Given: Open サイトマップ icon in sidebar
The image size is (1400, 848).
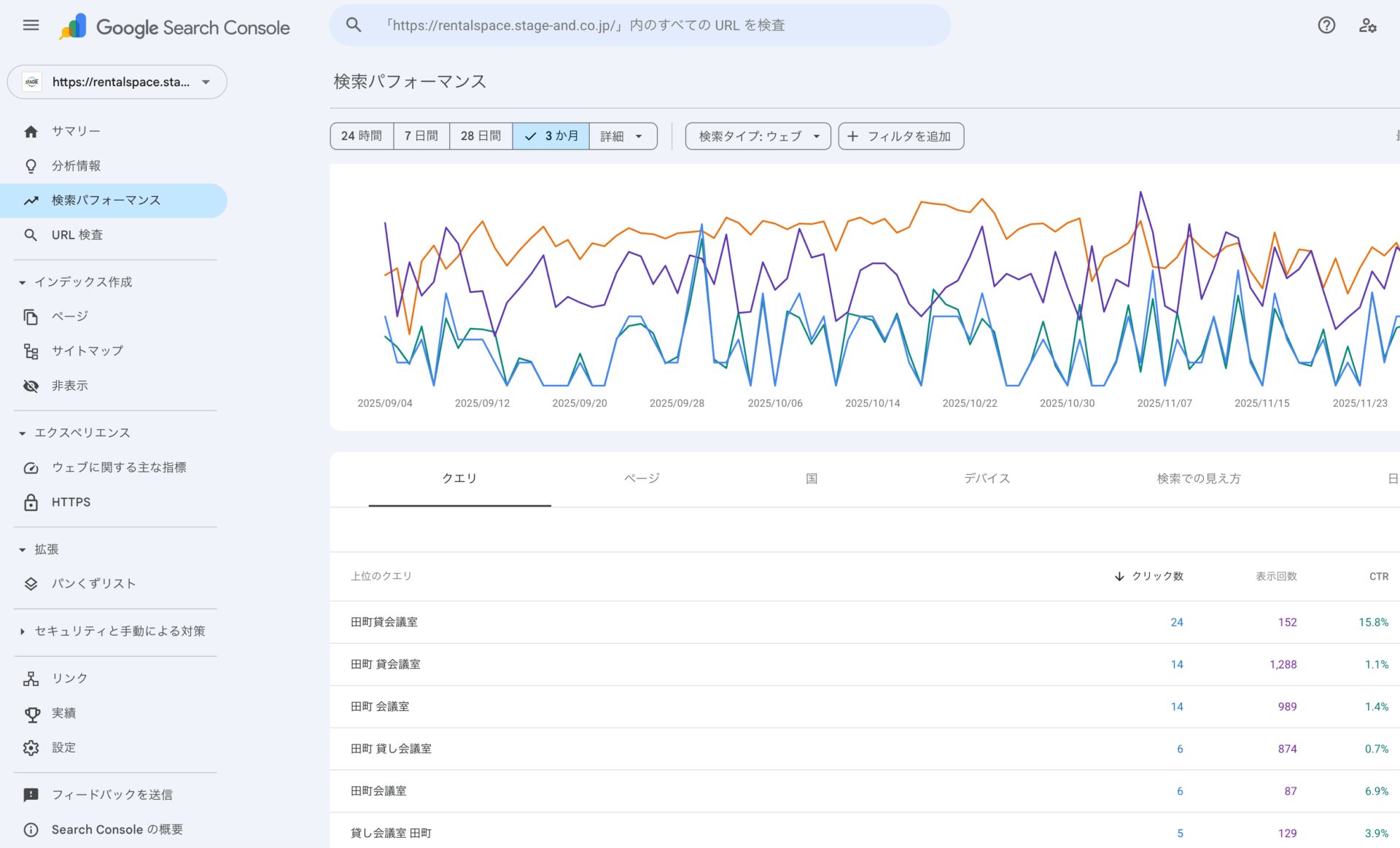Looking at the screenshot, I should point(31,351).
